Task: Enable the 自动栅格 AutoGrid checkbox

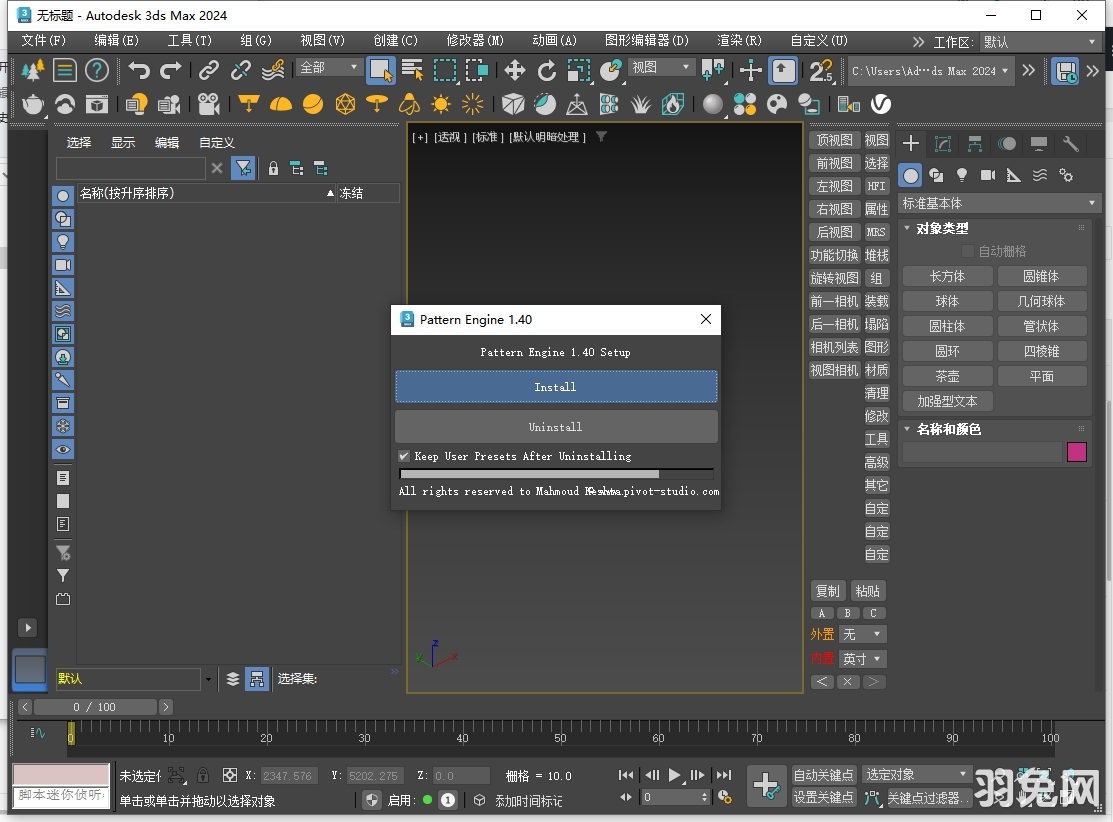Action: [967, 251]
